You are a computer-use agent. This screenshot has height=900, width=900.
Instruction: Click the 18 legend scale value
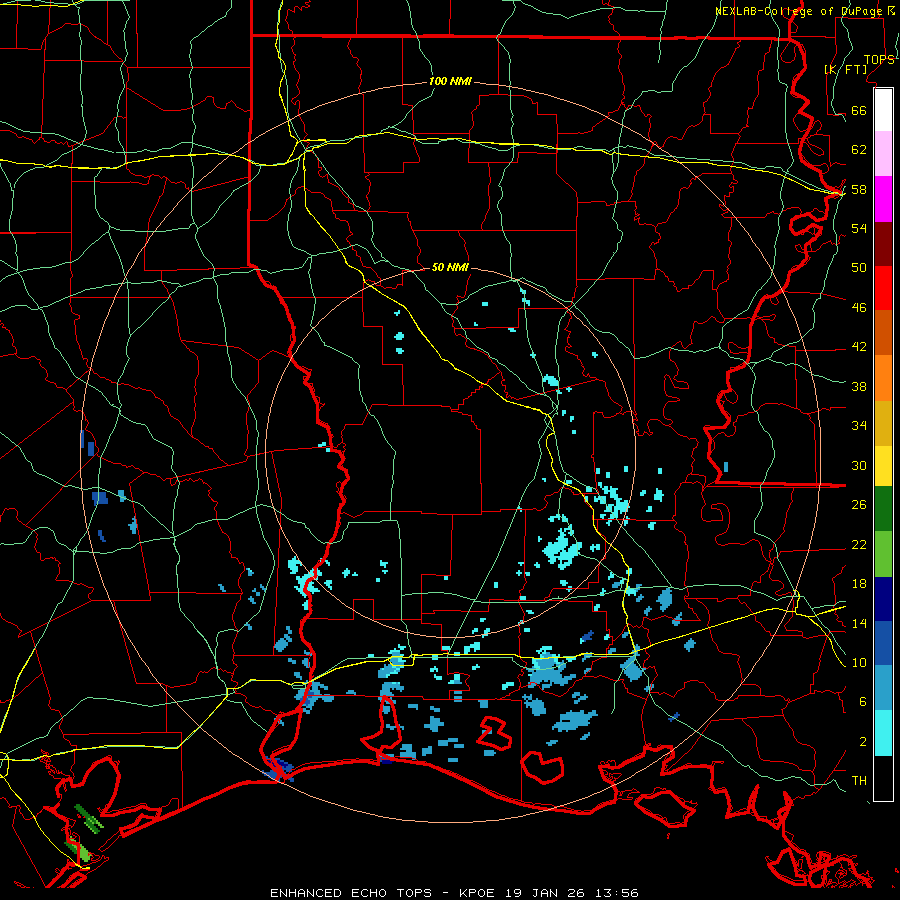[859, 583]
